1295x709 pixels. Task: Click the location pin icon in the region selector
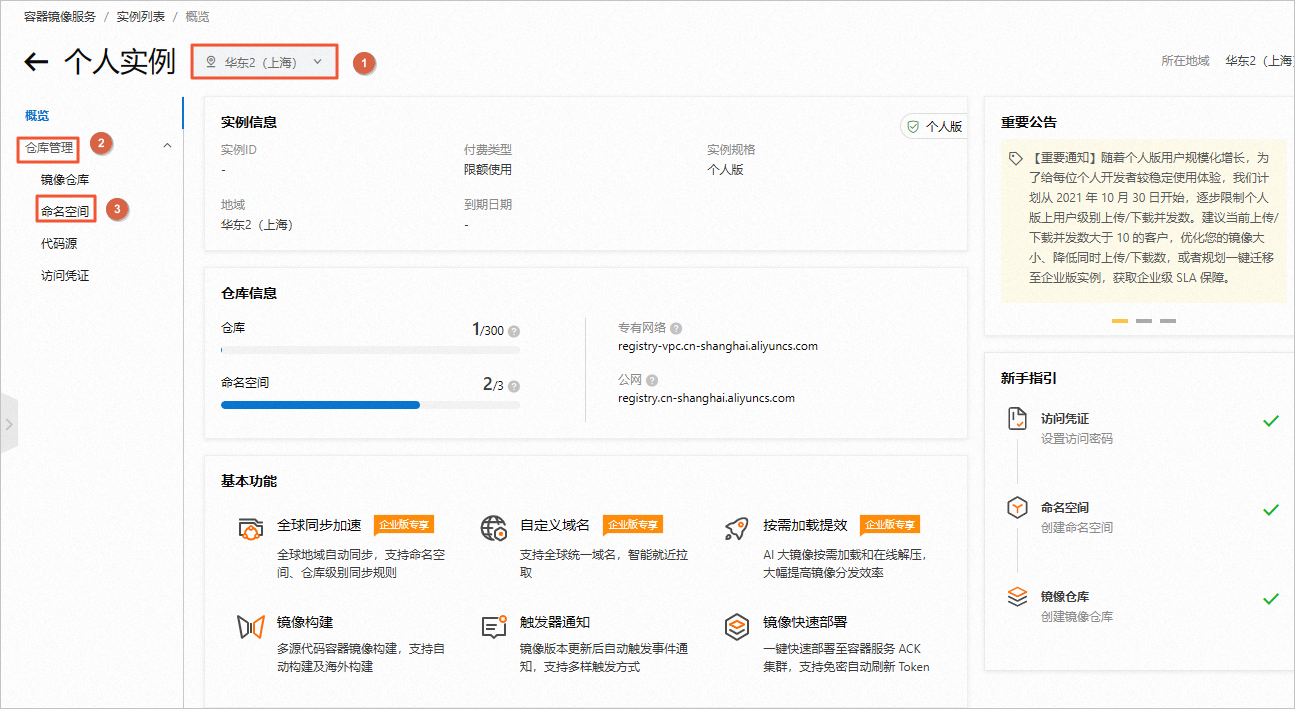tap(211, 62)
